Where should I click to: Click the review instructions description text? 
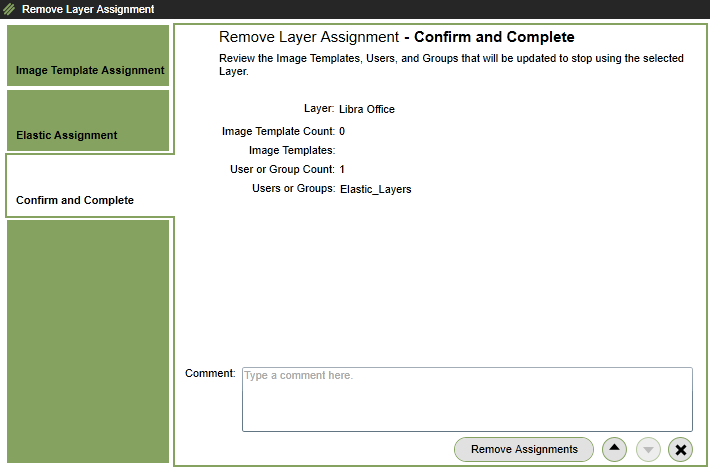pos(450,65)
